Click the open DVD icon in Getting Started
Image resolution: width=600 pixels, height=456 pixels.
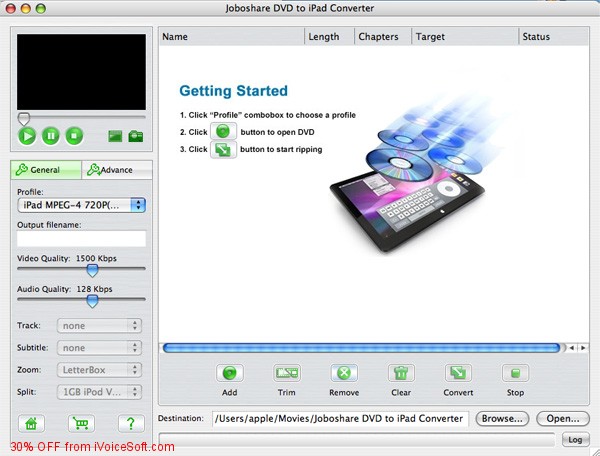tap(223, 132)
